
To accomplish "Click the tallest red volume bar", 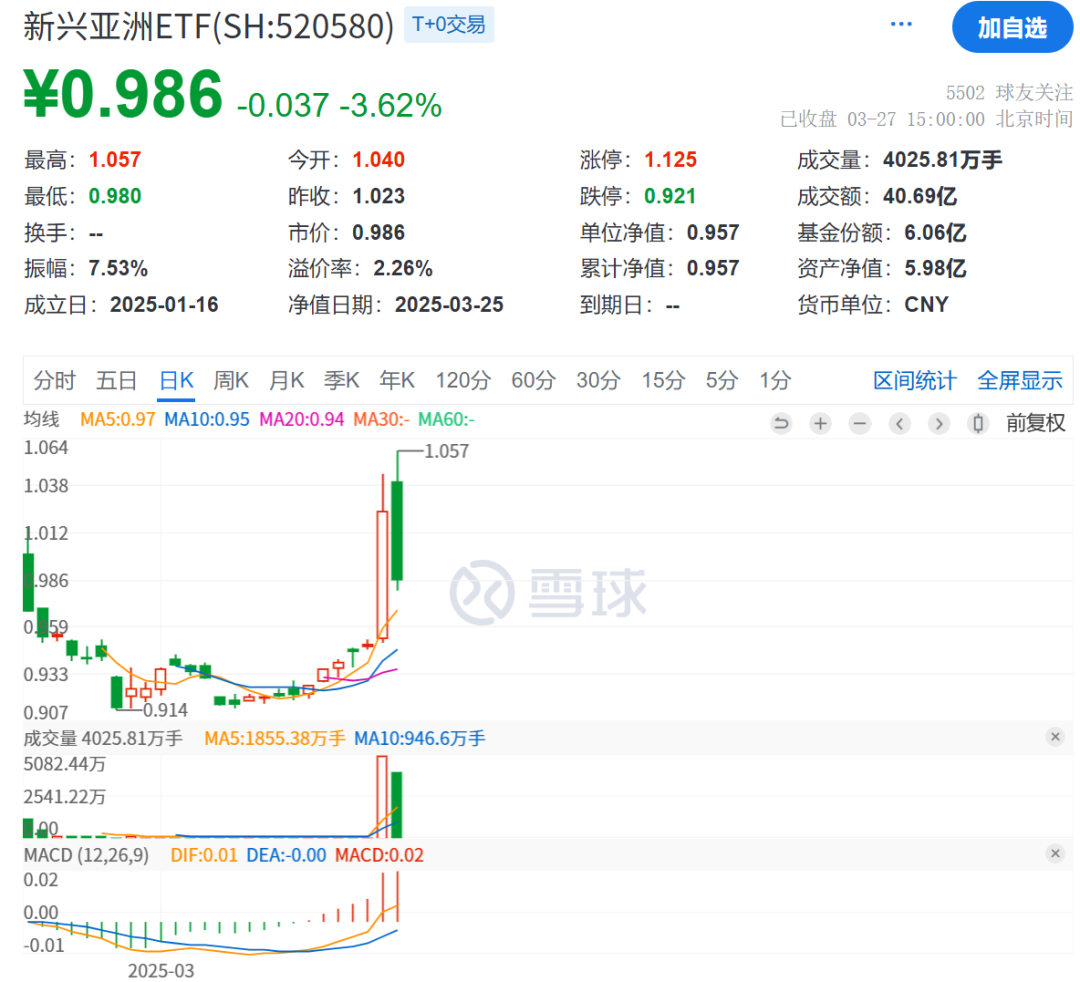I will [382, 797].
